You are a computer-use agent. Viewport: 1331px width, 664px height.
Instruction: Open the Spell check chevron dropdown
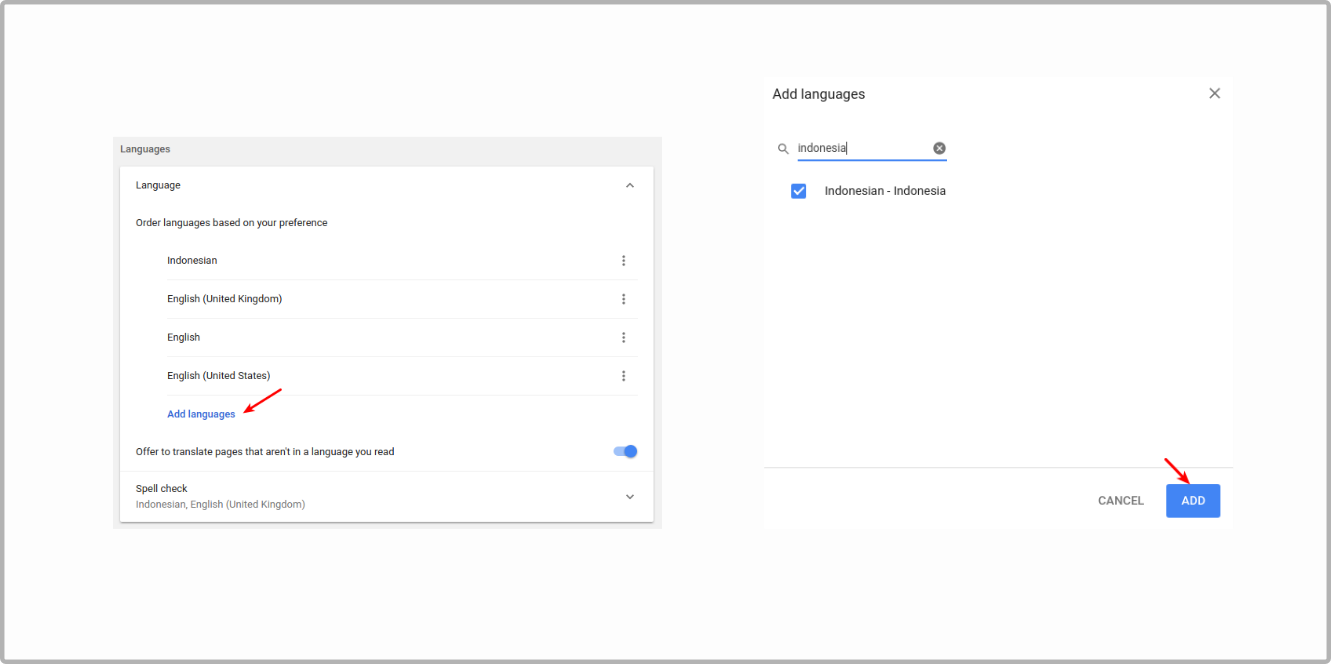pos(629,496)
